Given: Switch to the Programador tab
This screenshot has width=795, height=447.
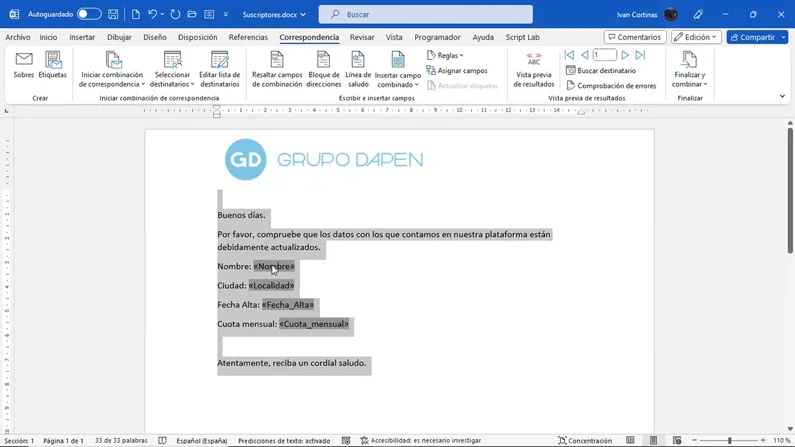Looking at the screenshot, I should tap(437, 37).
